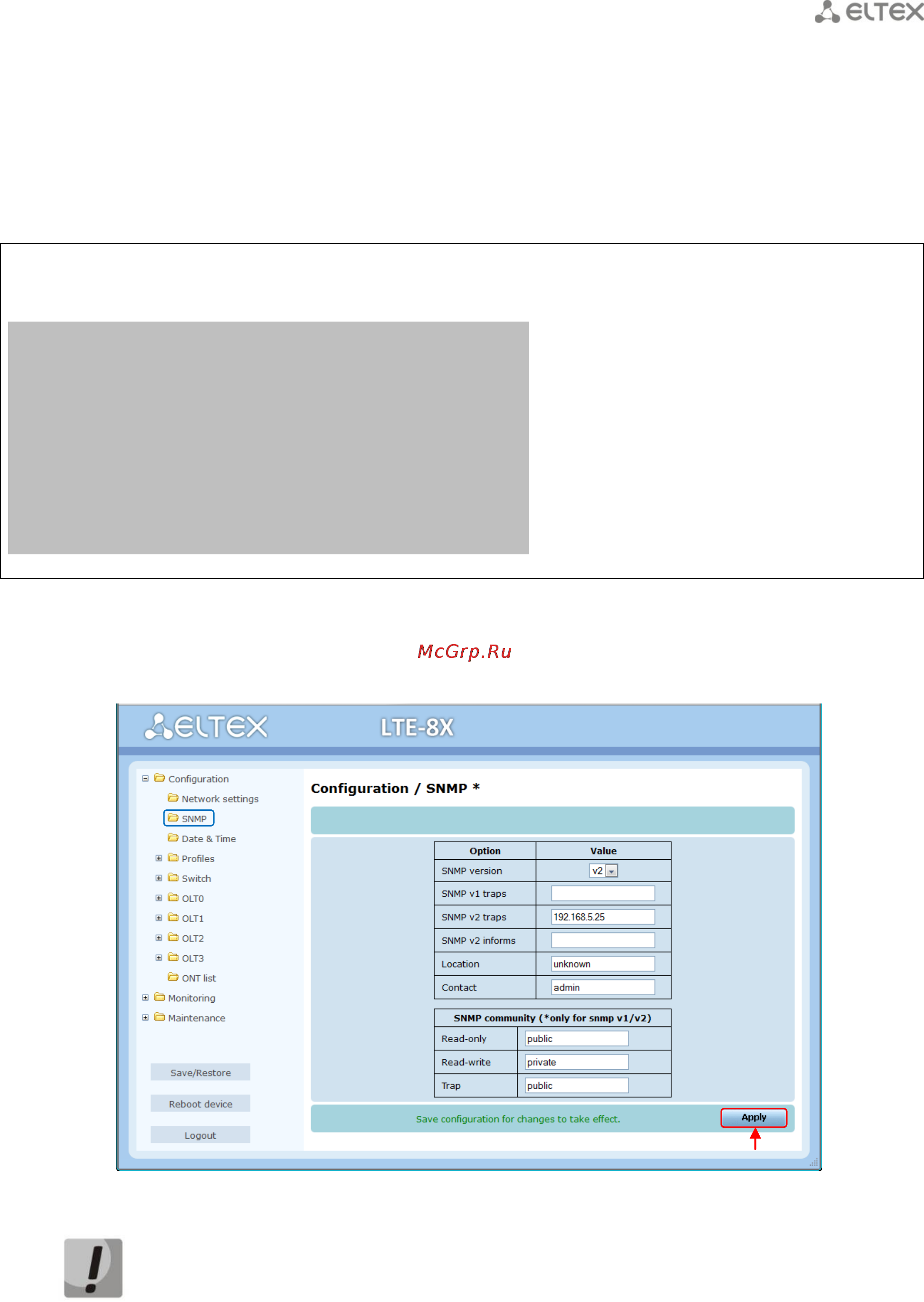Image resolution: width=924 pixels, height=1302 pixels.
Task: Expand the OLT3 tree node
Action: pos(159,957)
